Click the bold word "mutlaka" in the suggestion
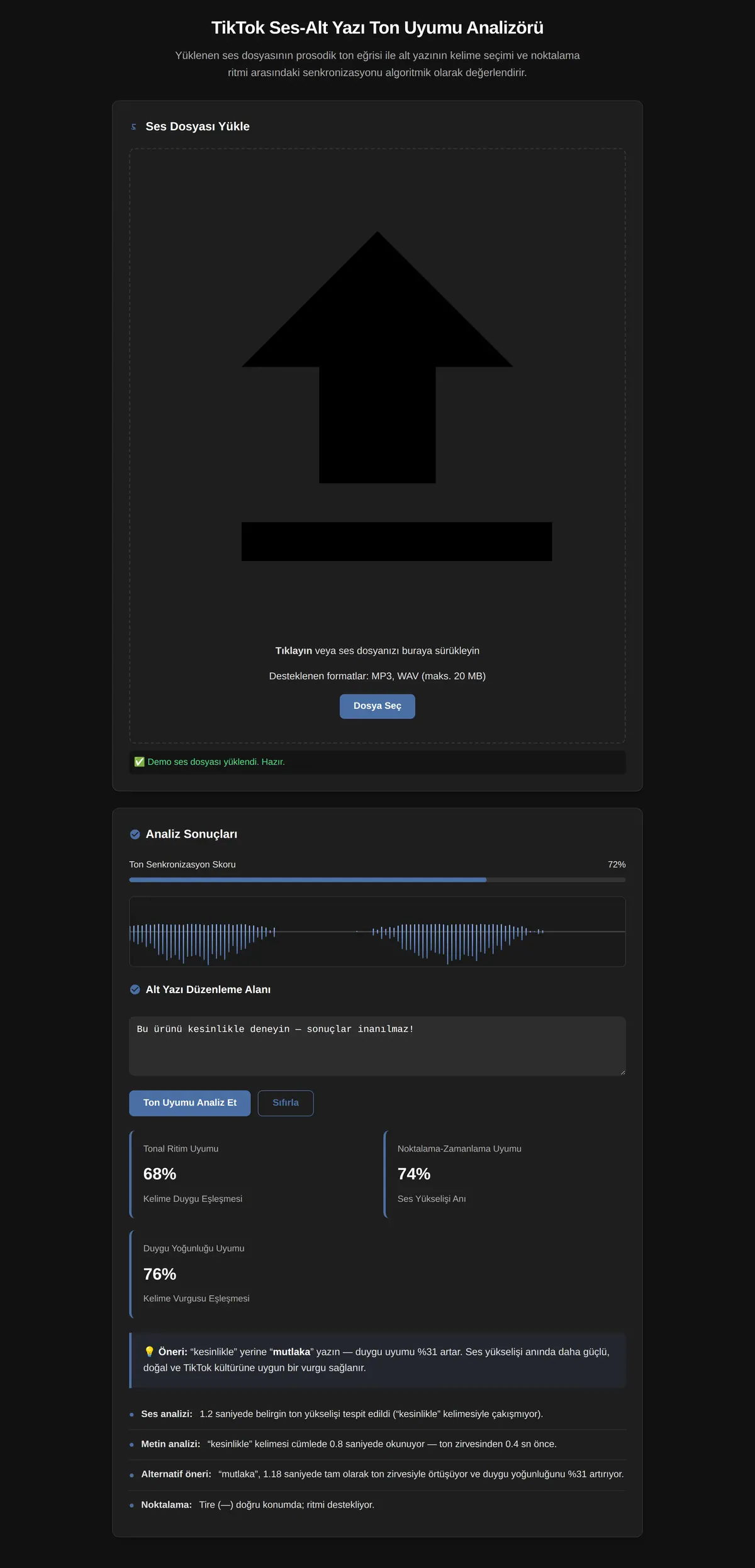Viewport: 755px width, 1568px height. click(x=291, y=1352)
